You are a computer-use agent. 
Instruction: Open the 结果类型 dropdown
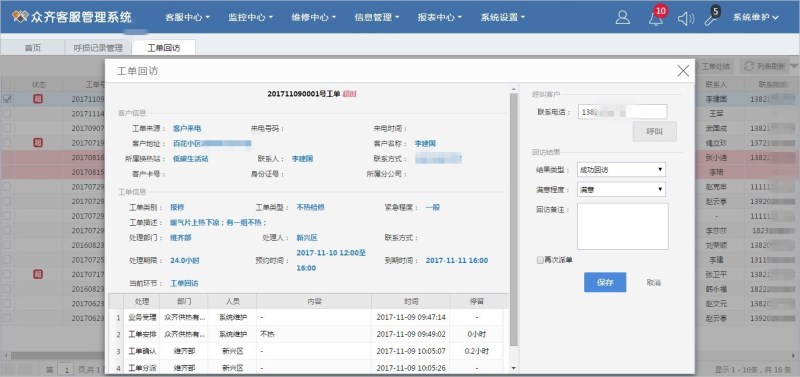pos(621,169)
